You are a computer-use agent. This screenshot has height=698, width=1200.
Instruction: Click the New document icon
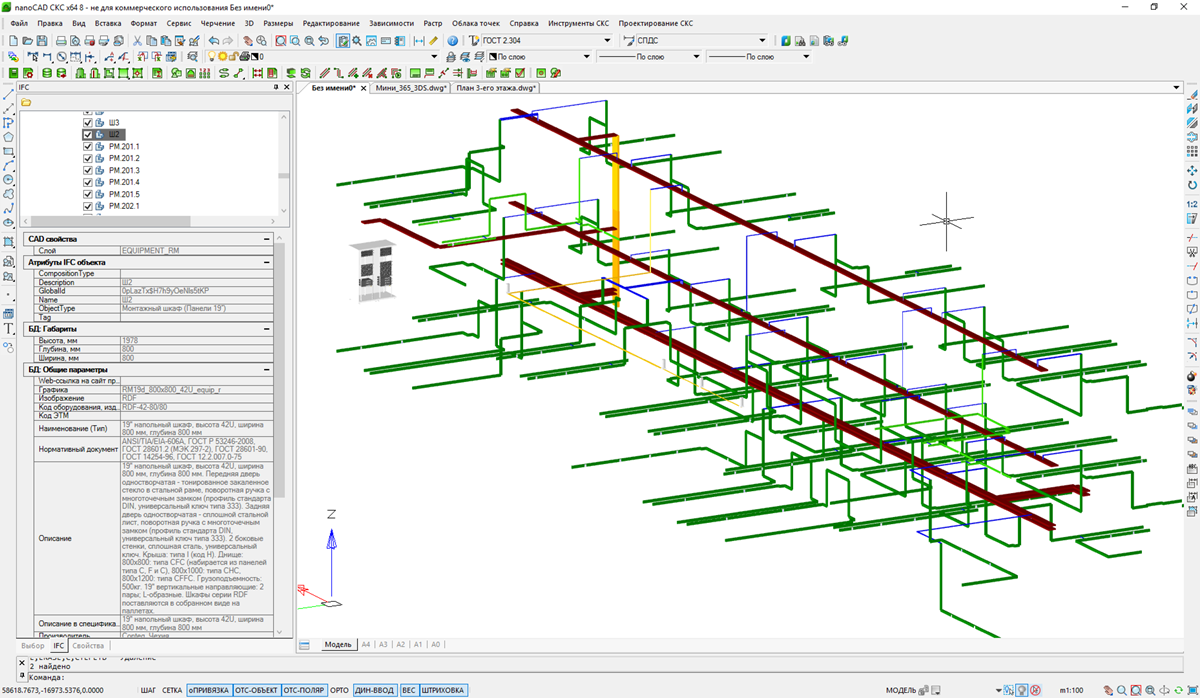coord(13,41)
